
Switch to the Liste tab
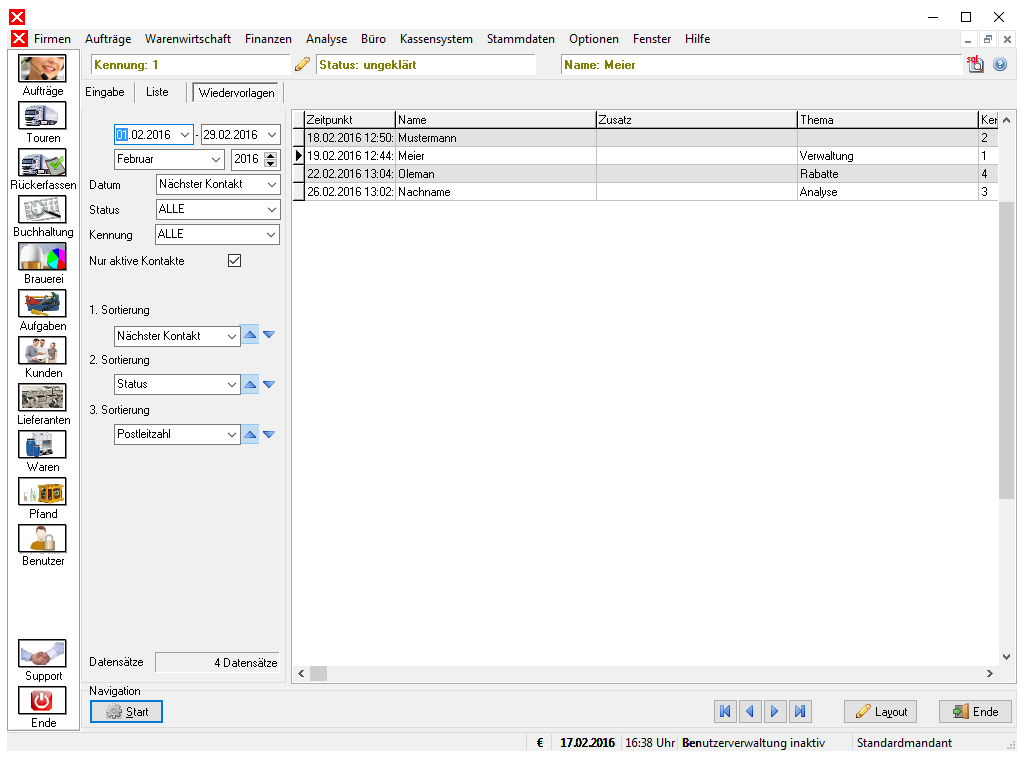tap(157, 92)
